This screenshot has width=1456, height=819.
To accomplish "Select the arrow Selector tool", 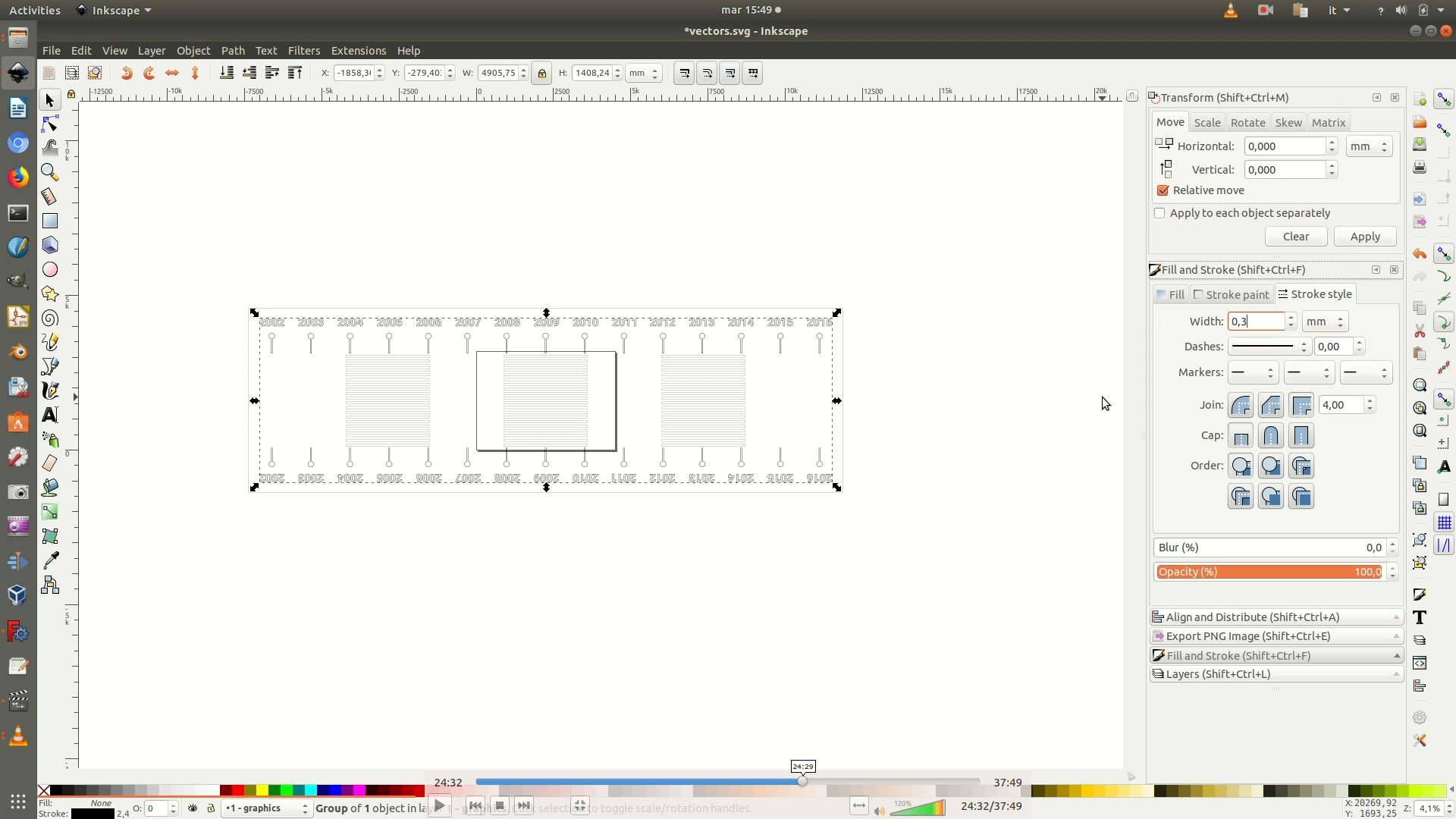I will click(x=50, y=100).
